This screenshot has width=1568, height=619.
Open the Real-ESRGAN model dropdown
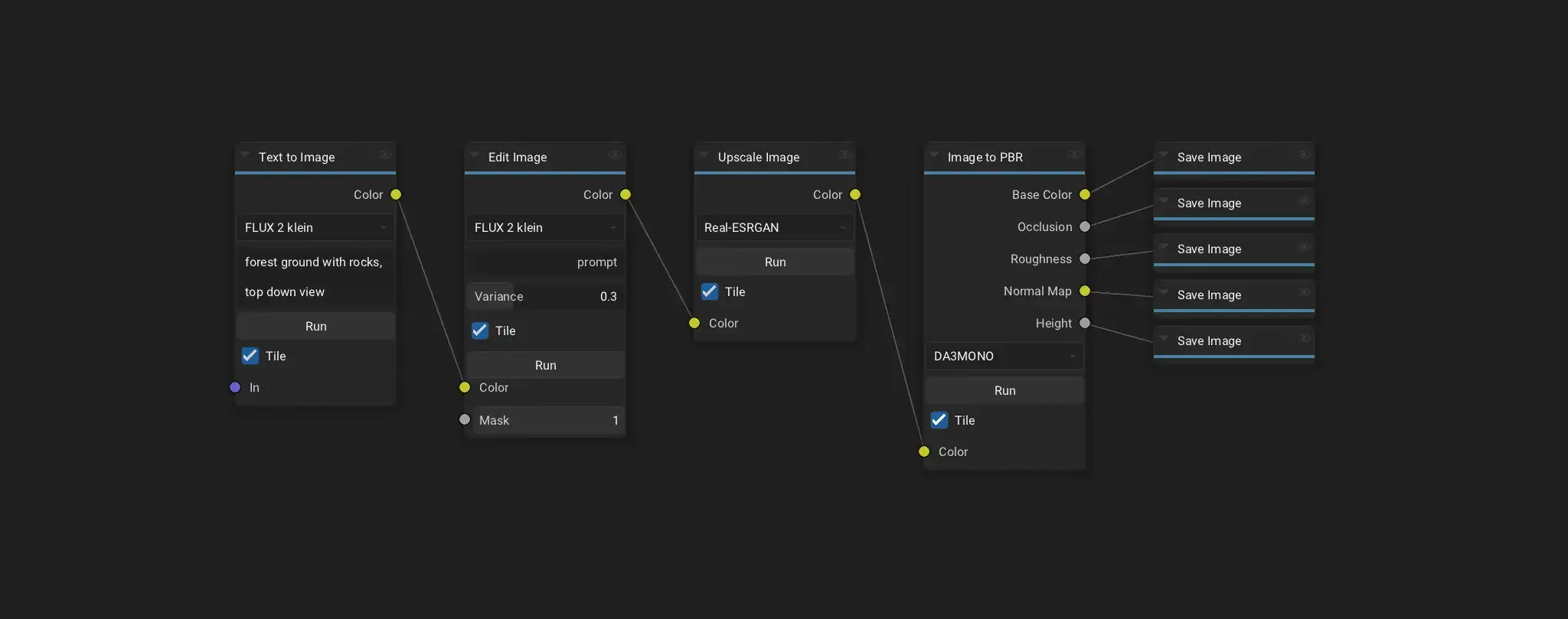(x=775, y=227)
